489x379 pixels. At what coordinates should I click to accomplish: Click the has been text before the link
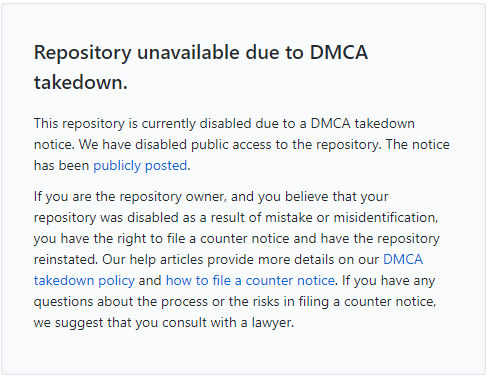tap(61, 166)
